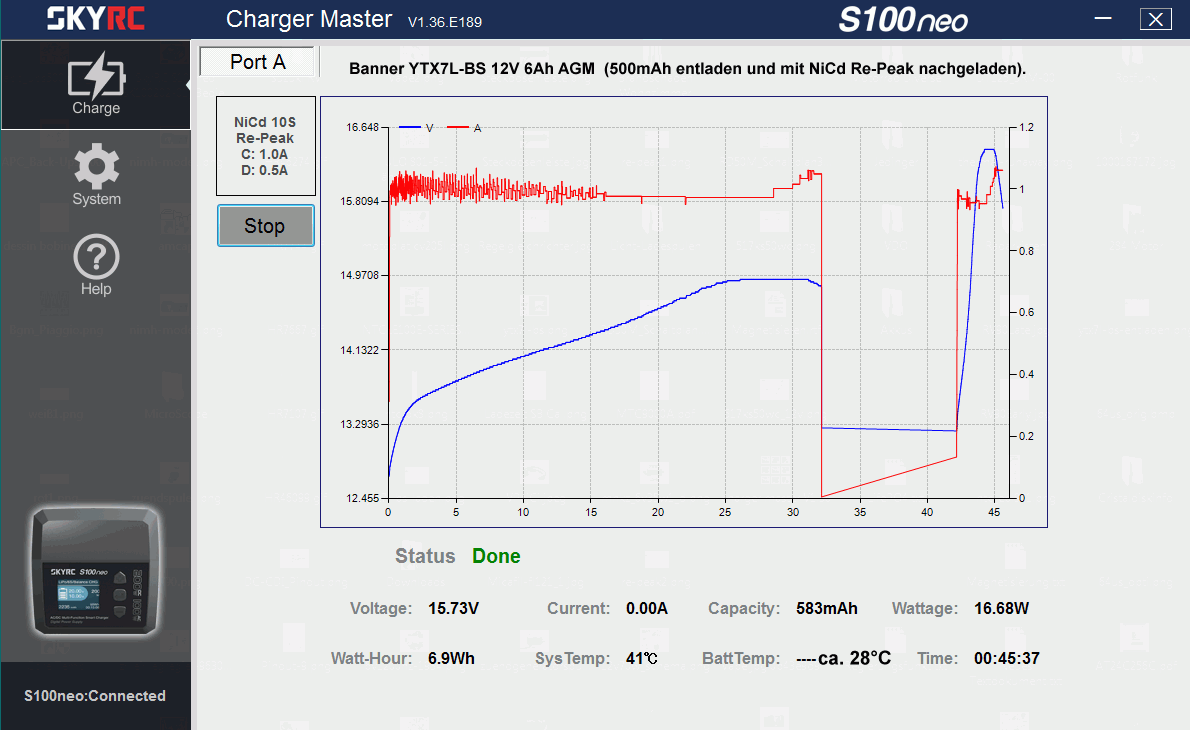This screenshot has width=1190, height=730.
Task: Minimize the Charger Master window
Action: pos(1104,19)
